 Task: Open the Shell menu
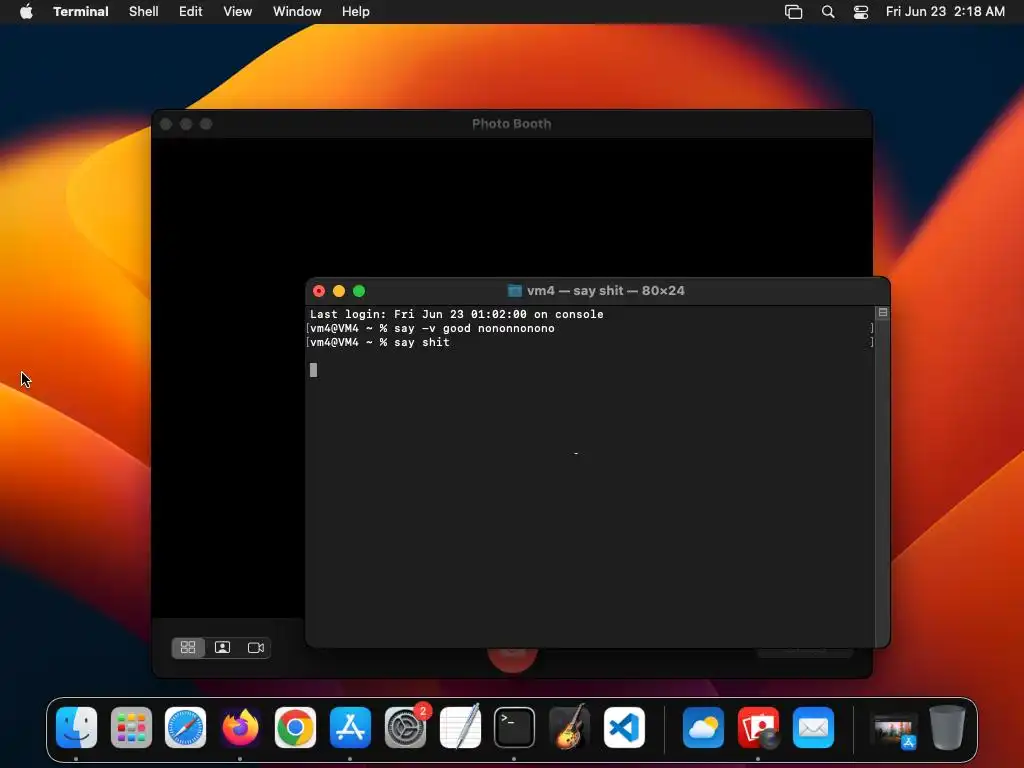pos(144,12)
